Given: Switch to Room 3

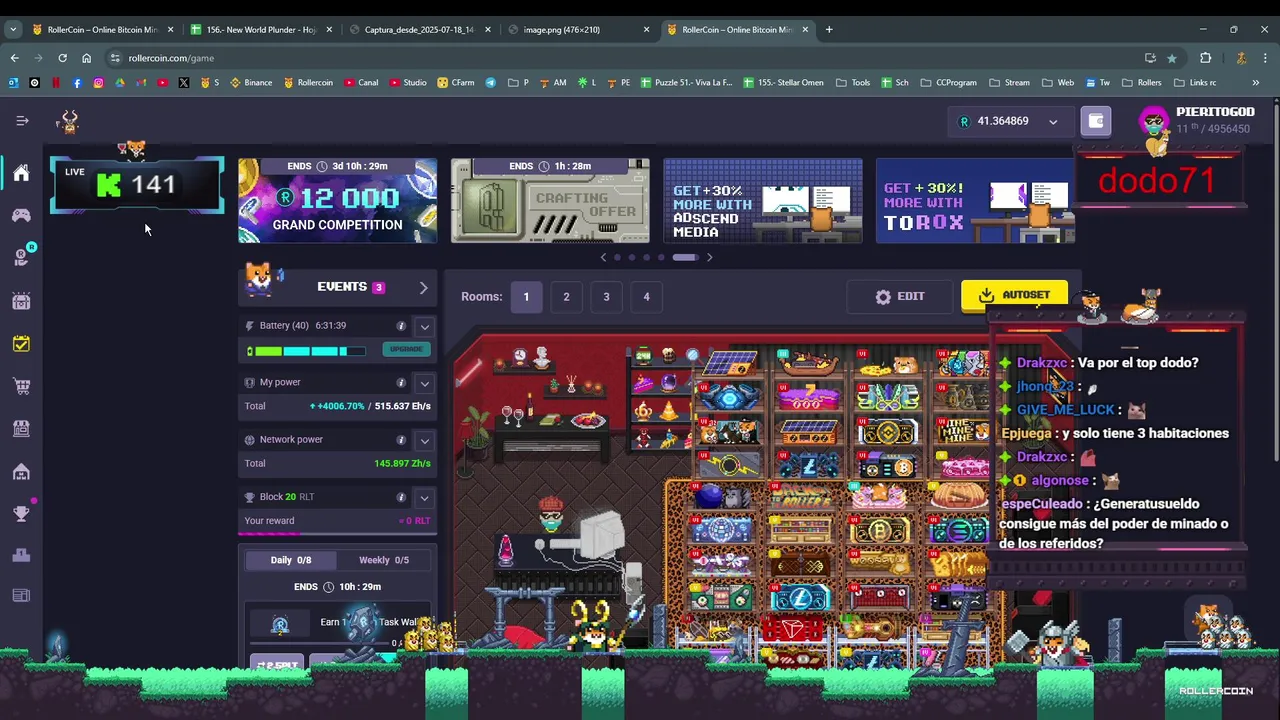Looking at the screenshot, I should (606, 297).
